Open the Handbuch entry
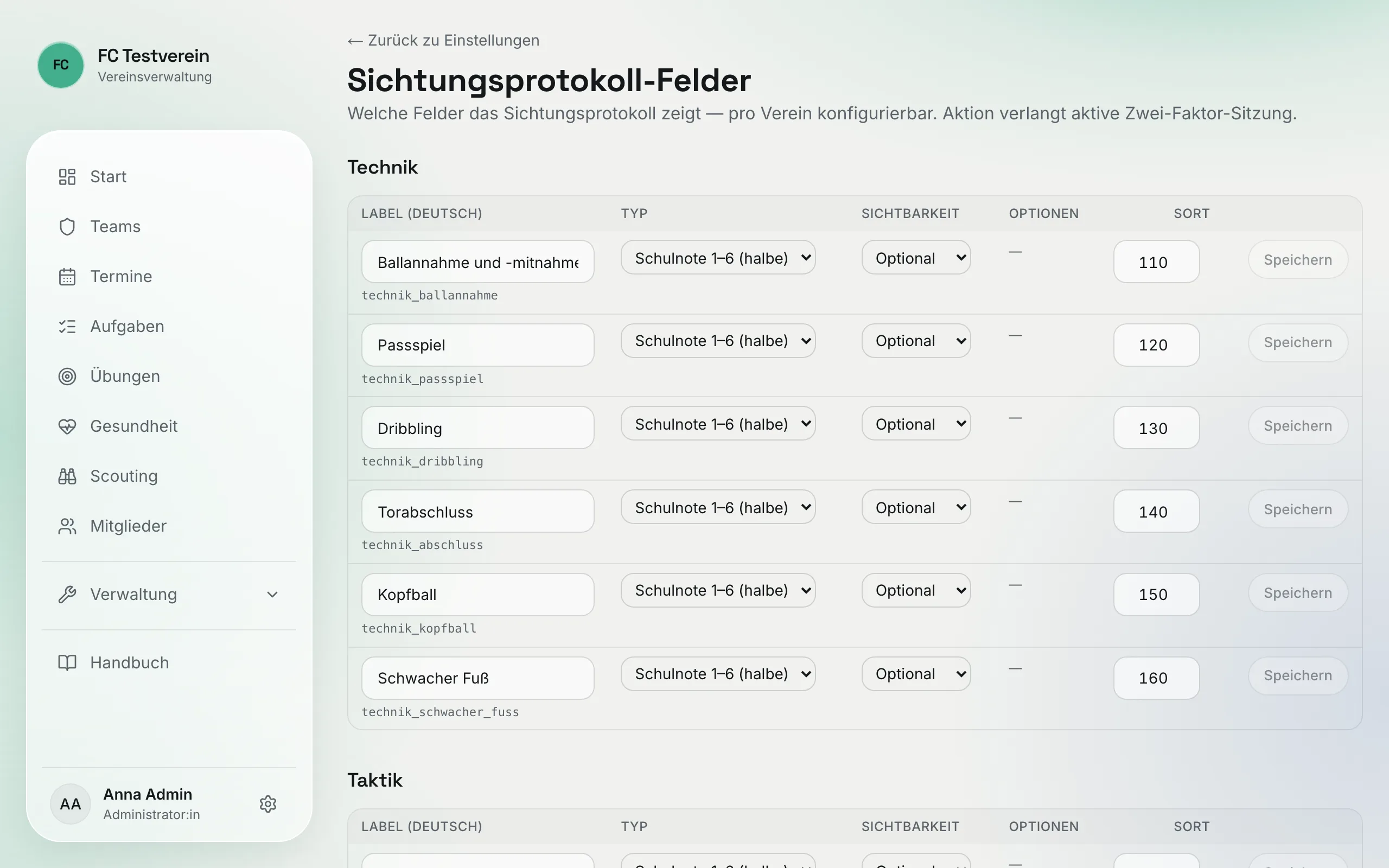 tap(169, 663)
